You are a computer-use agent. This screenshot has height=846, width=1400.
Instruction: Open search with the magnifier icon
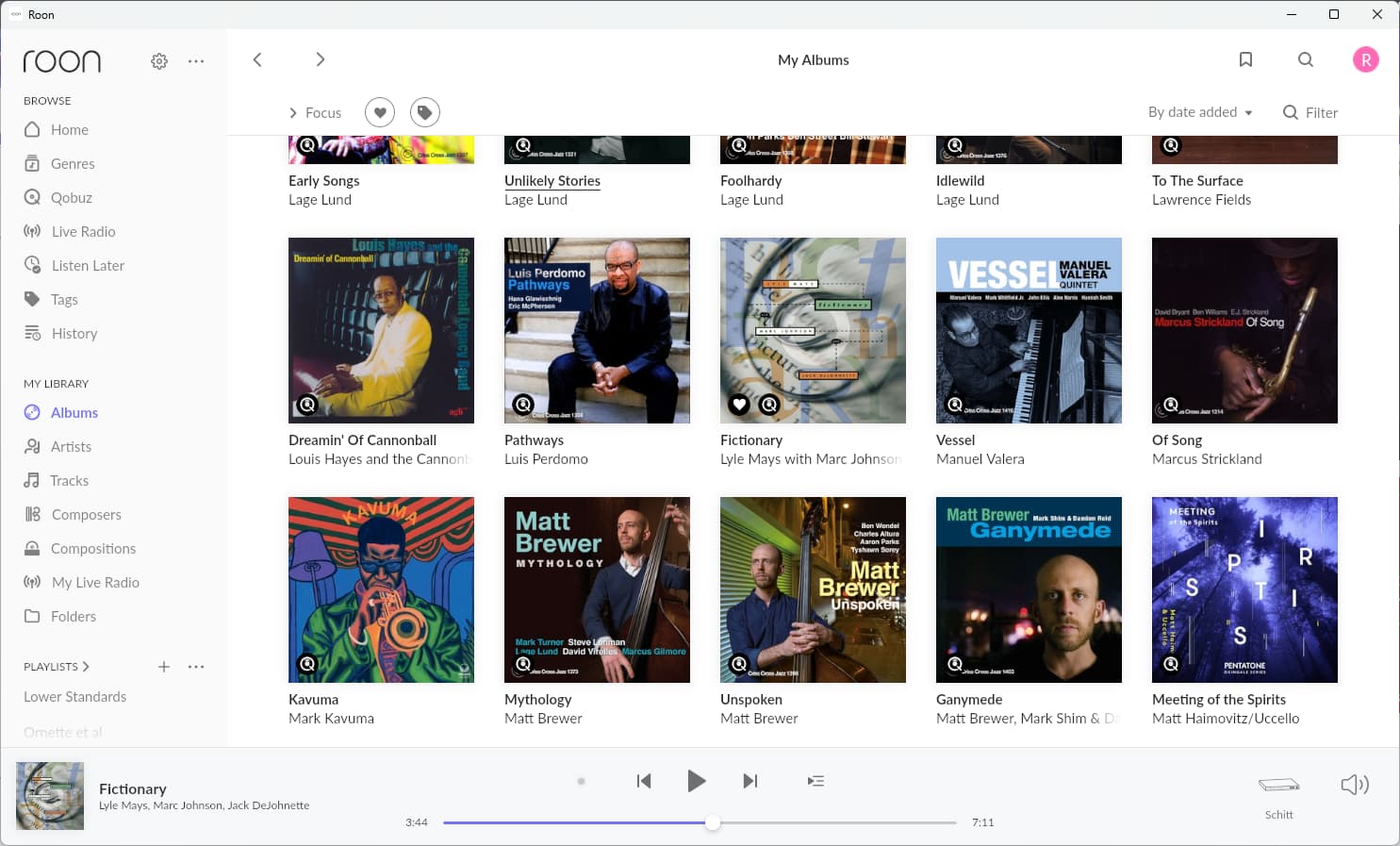(1305, 59)
